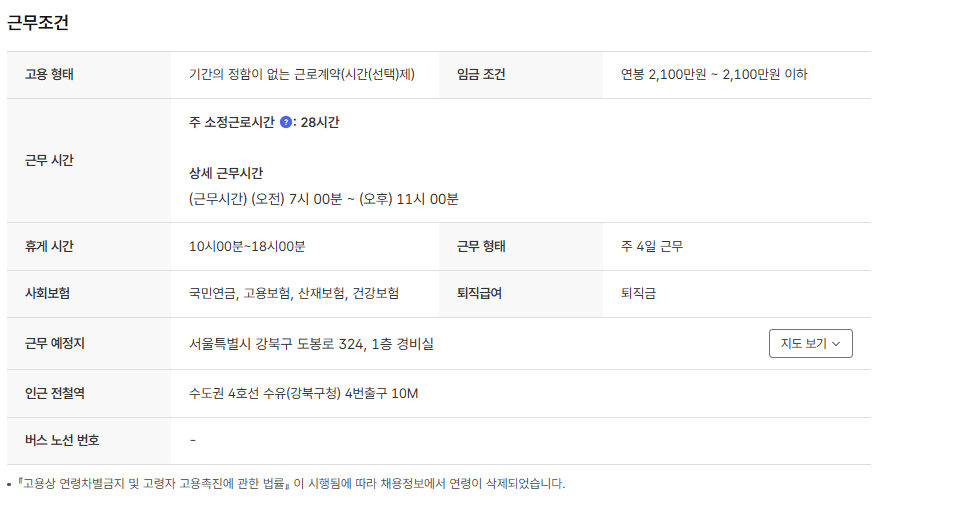Expand the 지도 보기 dropdown button
The image size is (970, 527).
(x=810, y=343)
